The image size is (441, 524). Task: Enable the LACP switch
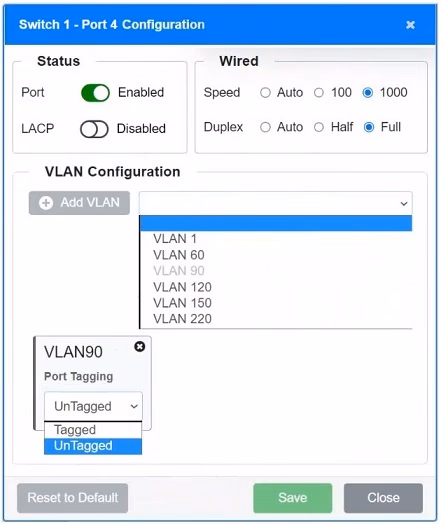click(x=94, y=129)
